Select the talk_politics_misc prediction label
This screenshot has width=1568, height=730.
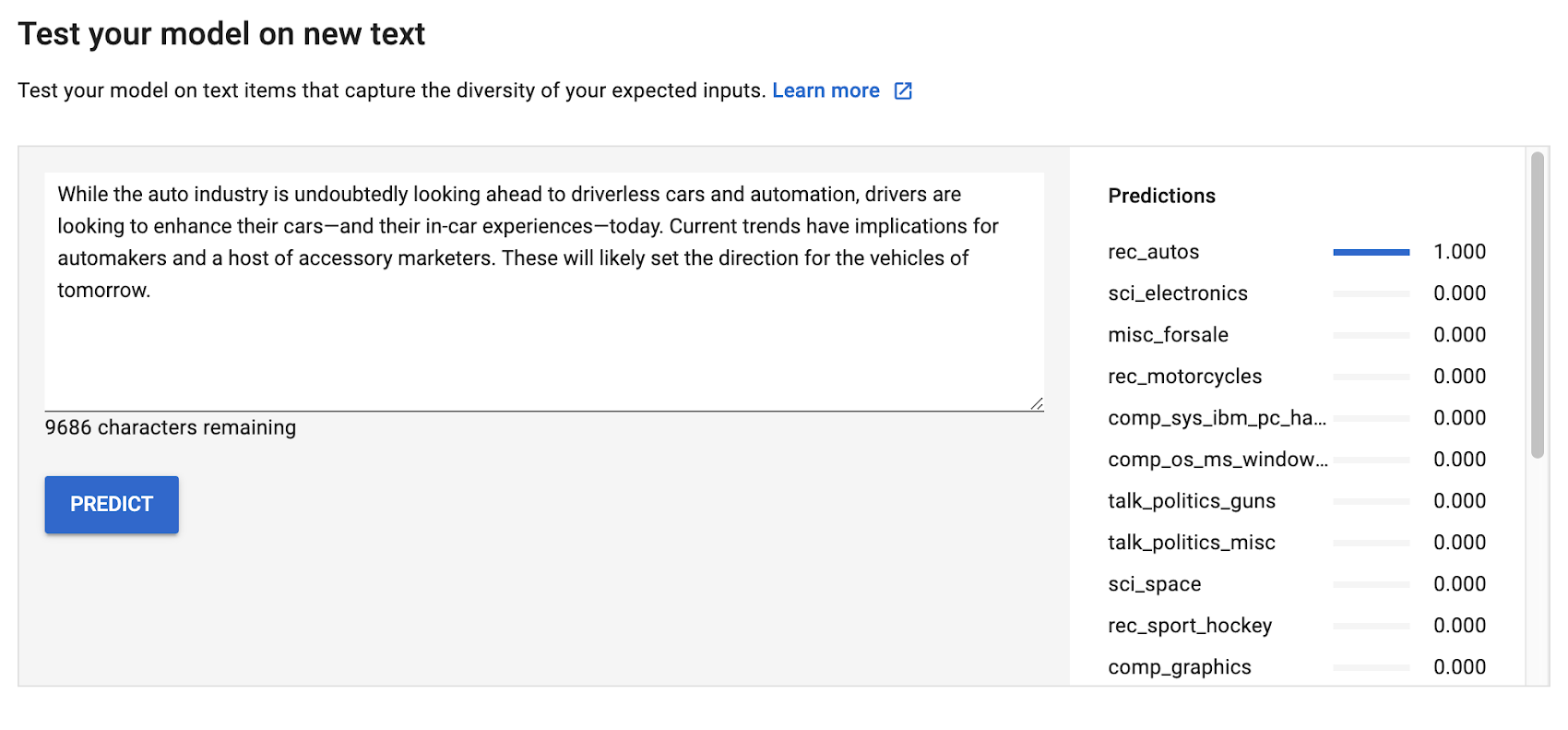[1192, 543]
